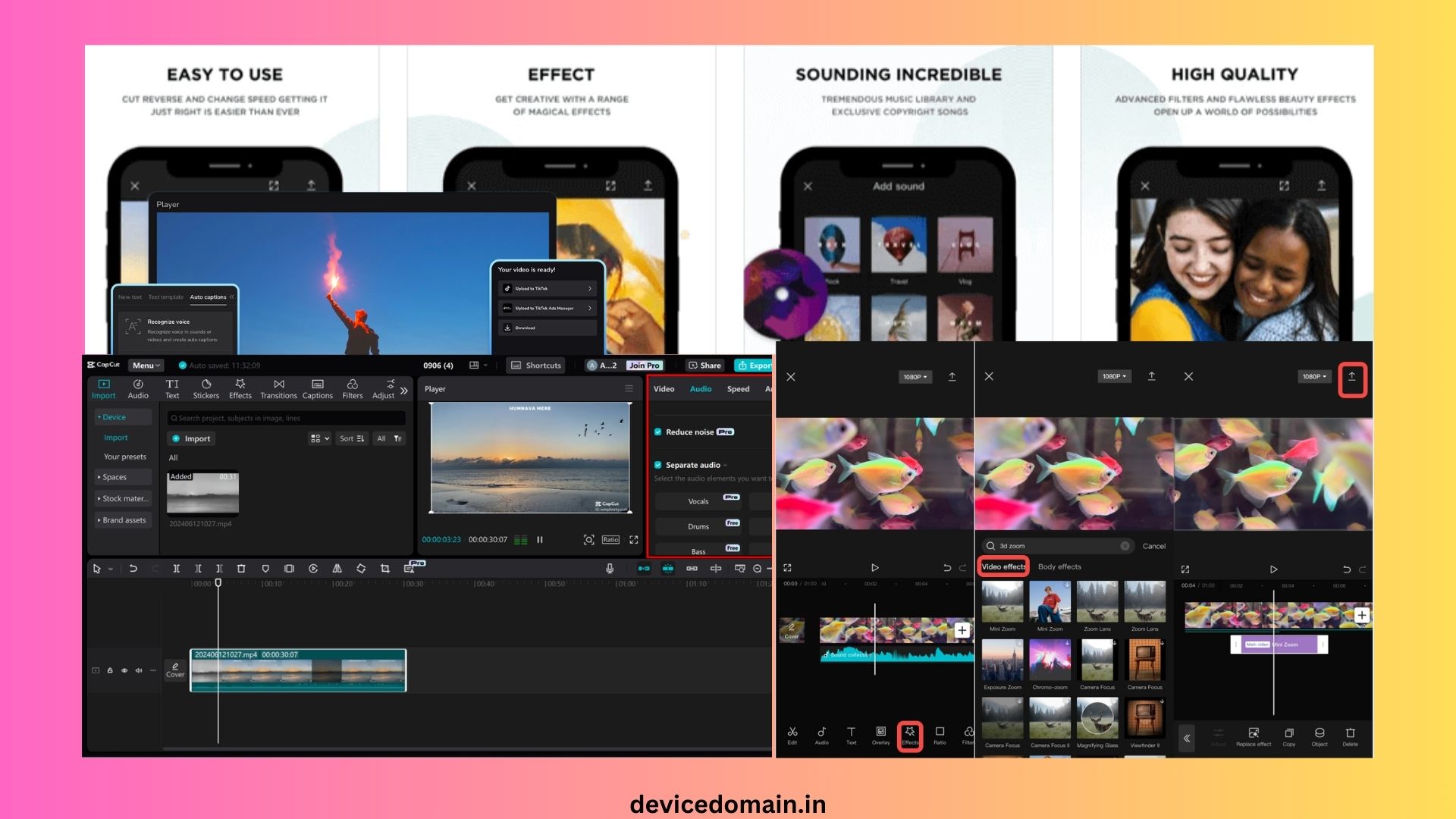Screen dimensions: 1456x819
Task: Switch to the Speed tab
Action: pyautogui.click(x=738, y=389)
